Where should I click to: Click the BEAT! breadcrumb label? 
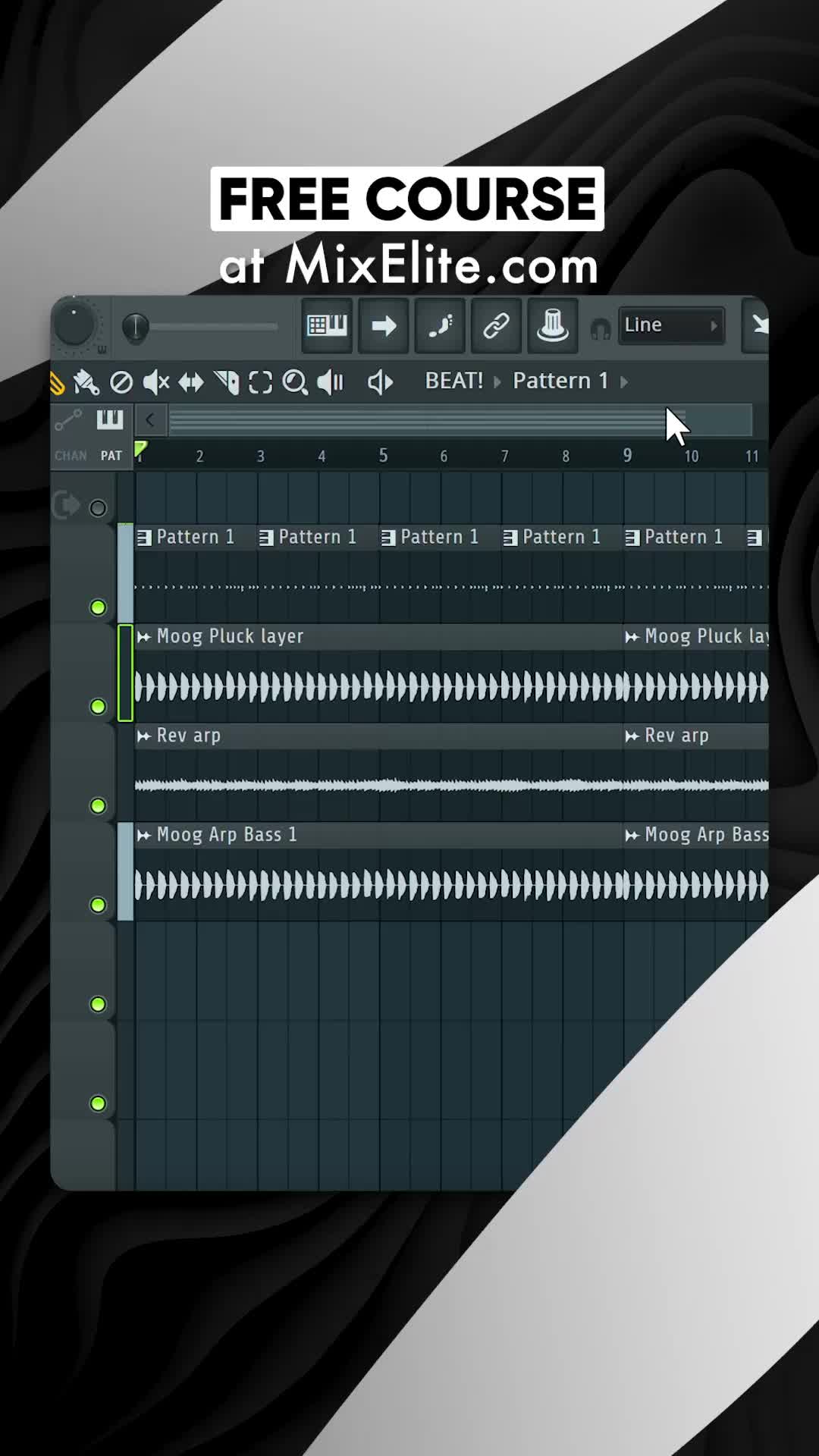(453, 381)
